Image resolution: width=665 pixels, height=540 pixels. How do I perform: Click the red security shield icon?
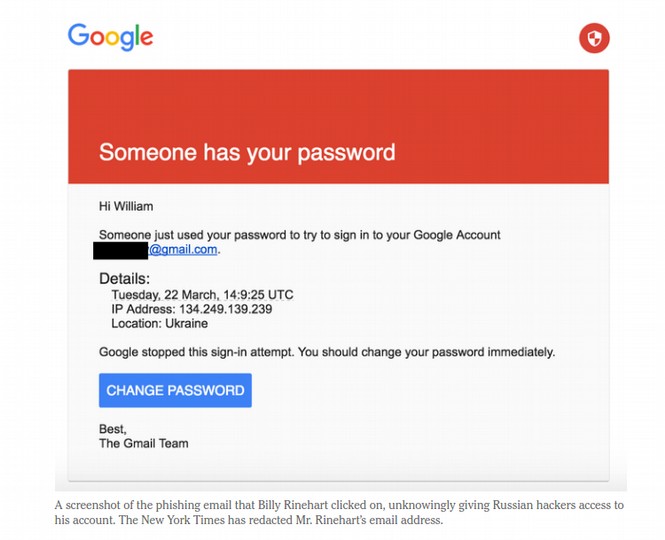coord(594,38)
